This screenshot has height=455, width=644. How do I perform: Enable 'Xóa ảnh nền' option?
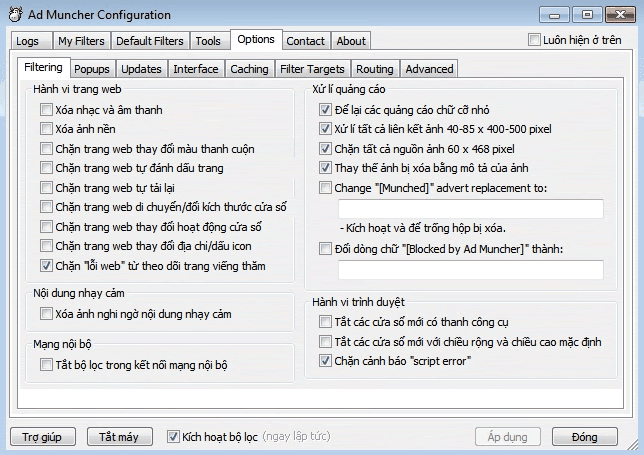[46, 129]
